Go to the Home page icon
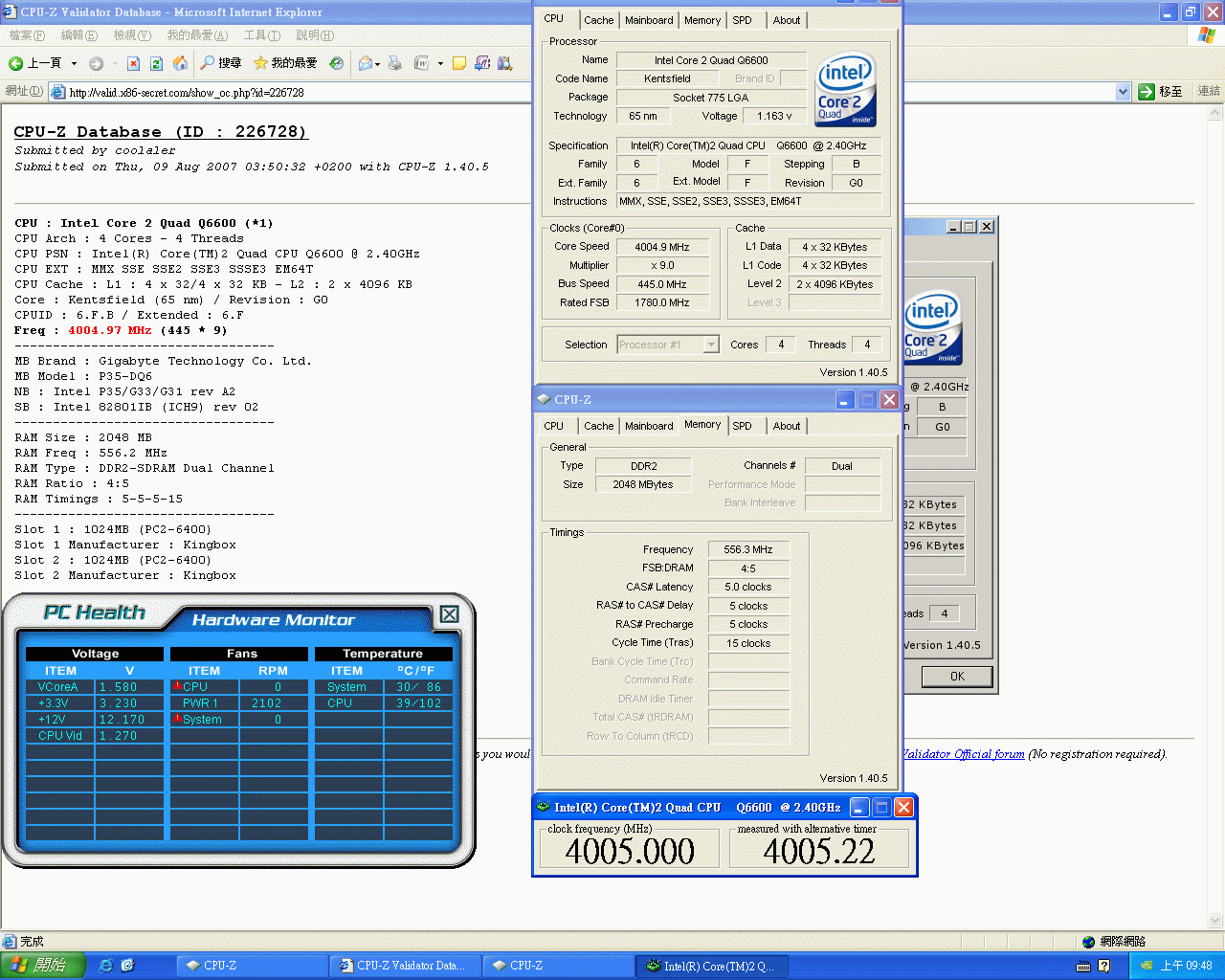Viewport: 1225px width, 980px height. click(x=180, y=63)
